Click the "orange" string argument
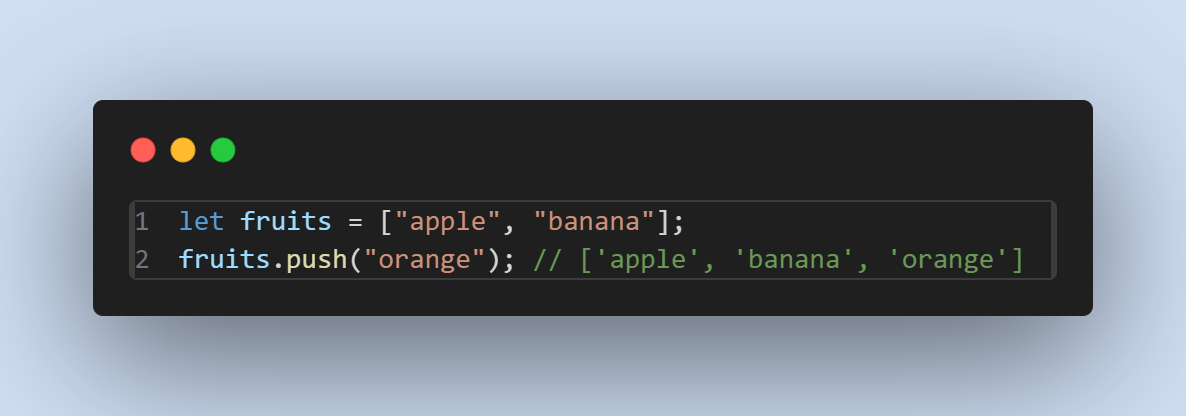The image size is (1186, 416). pyautogui.click(x=425, y=260)
